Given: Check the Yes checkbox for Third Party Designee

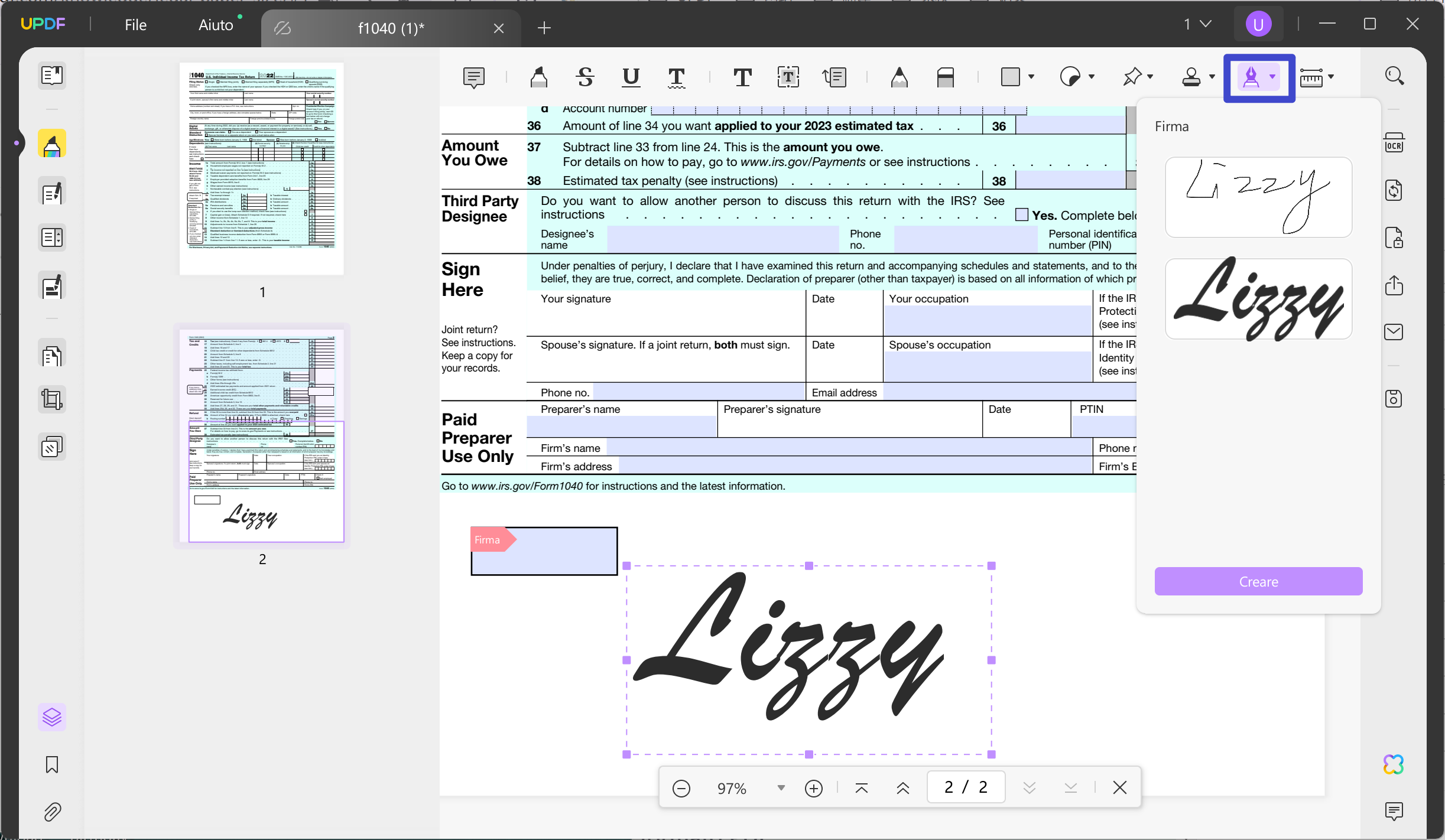Looking at the screenshot, I should [1021, 215].
